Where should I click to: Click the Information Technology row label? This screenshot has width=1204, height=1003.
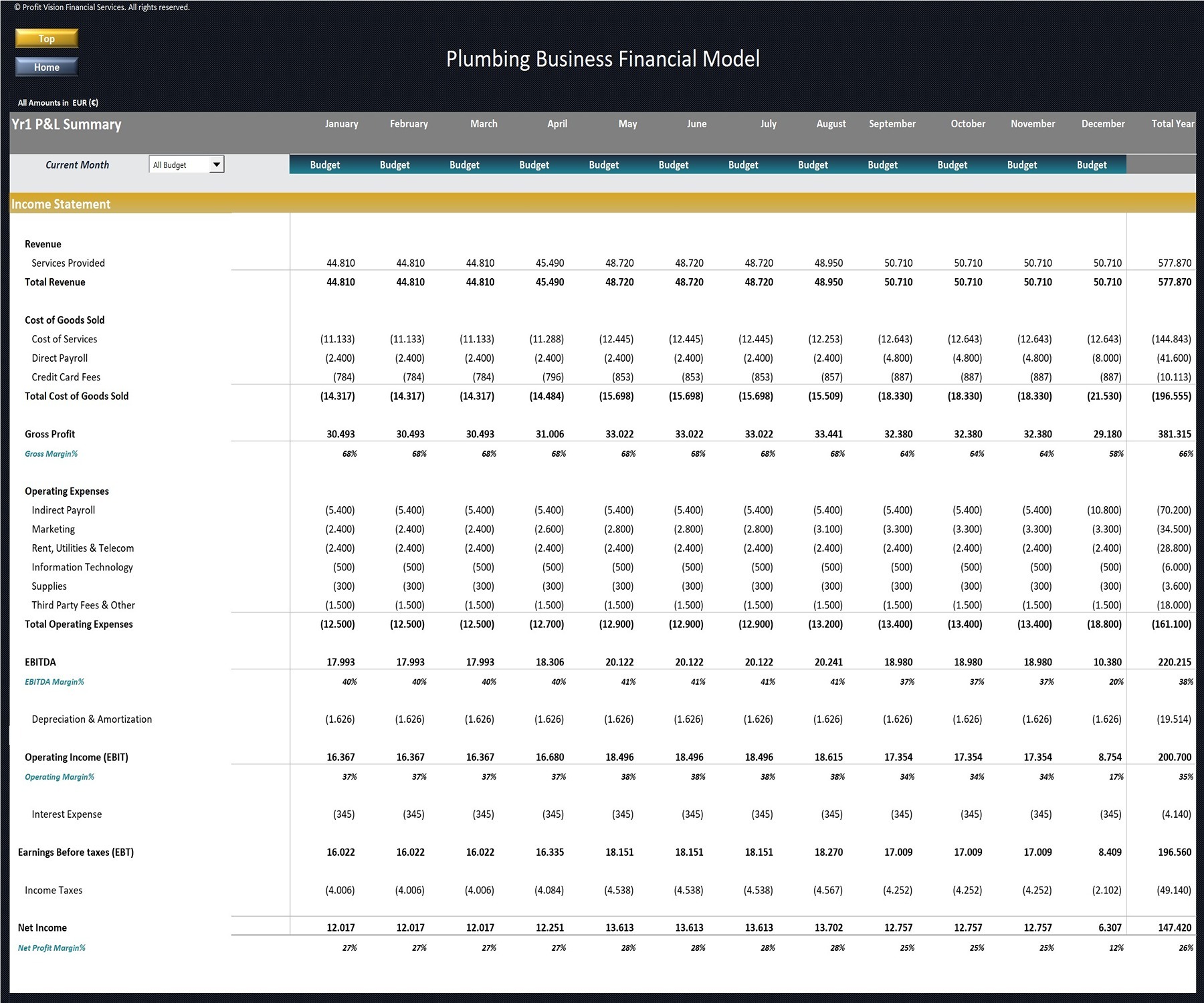[x=82, y=567]
